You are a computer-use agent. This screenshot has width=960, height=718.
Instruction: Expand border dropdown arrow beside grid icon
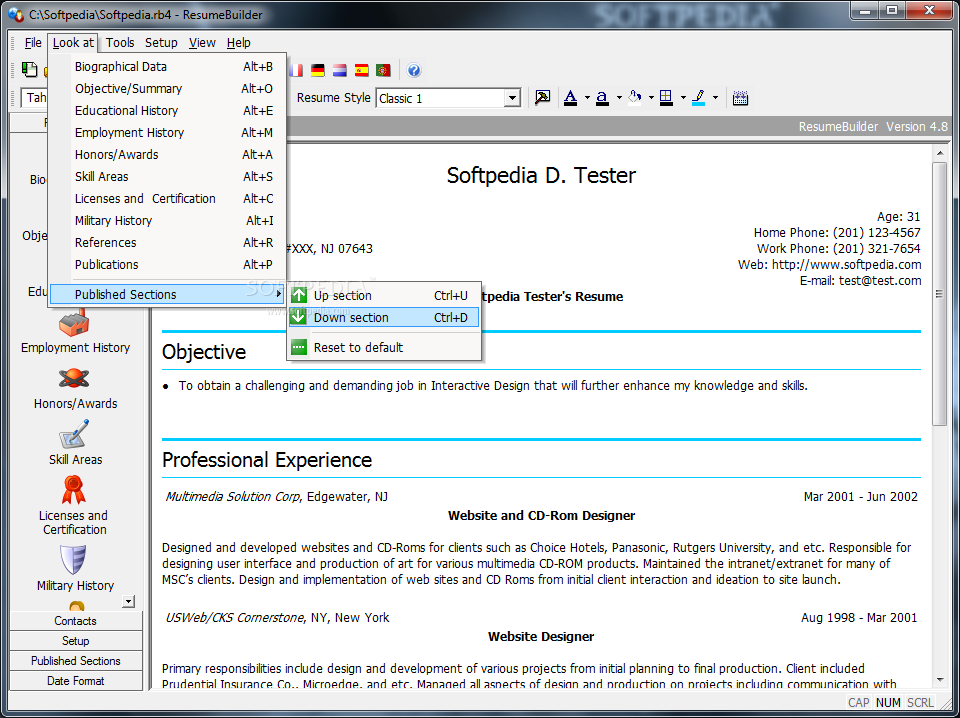click(683, 98)
